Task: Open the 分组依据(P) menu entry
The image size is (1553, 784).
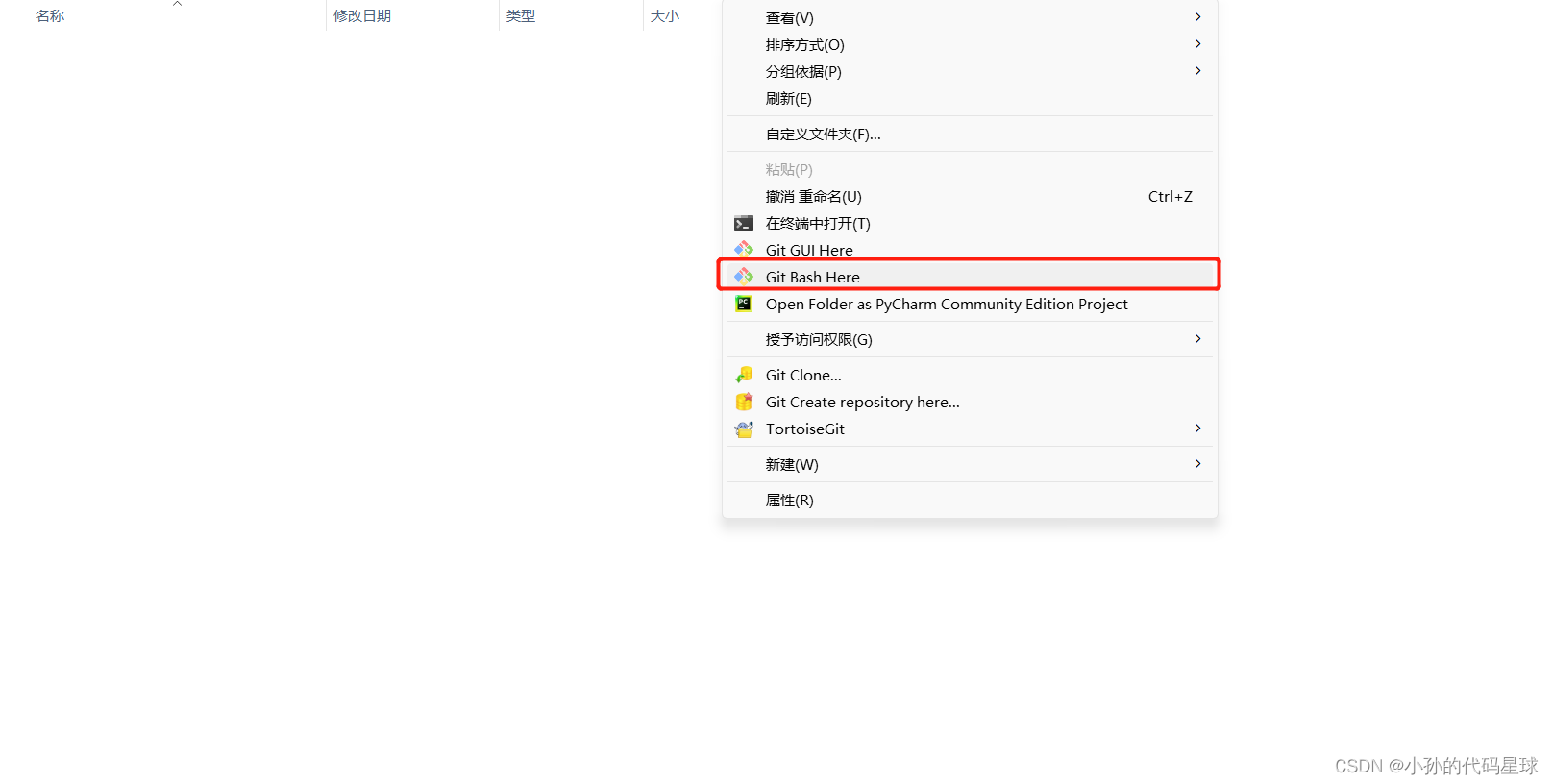Action: tap(970, 71)
